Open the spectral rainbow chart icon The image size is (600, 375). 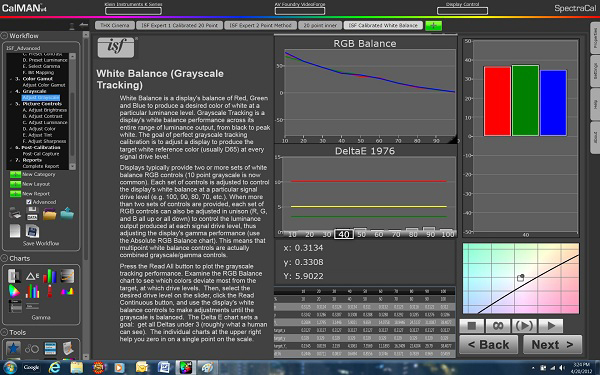67,292
